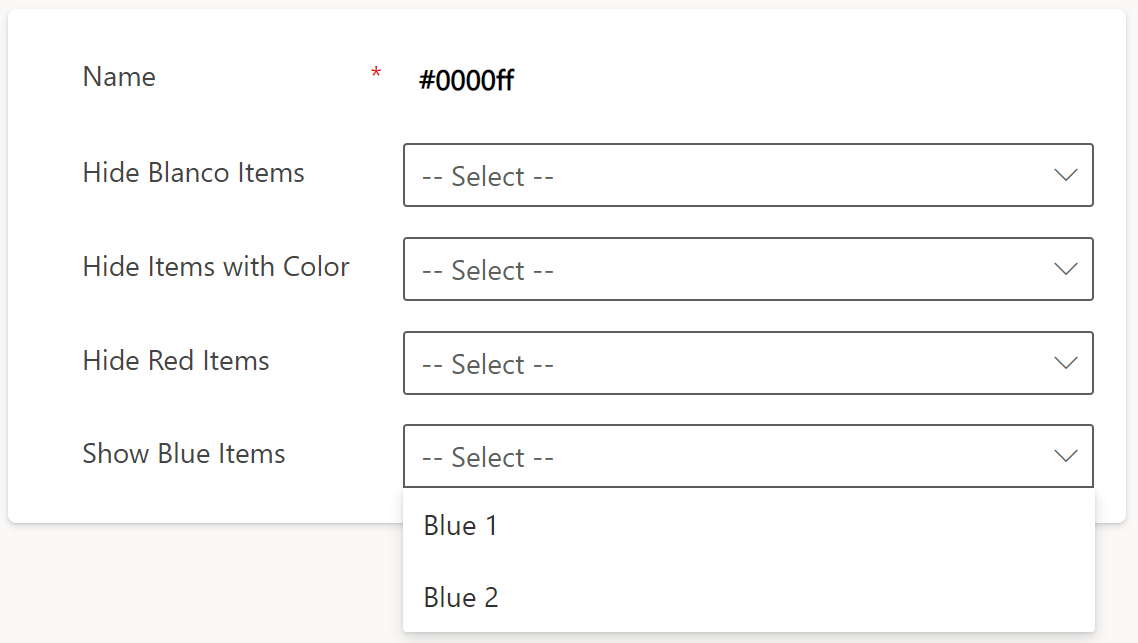Screen dimensions: 1138x643
Task: Collapse the Show Blue Items dropdown
Action: [x=748, y=456]
